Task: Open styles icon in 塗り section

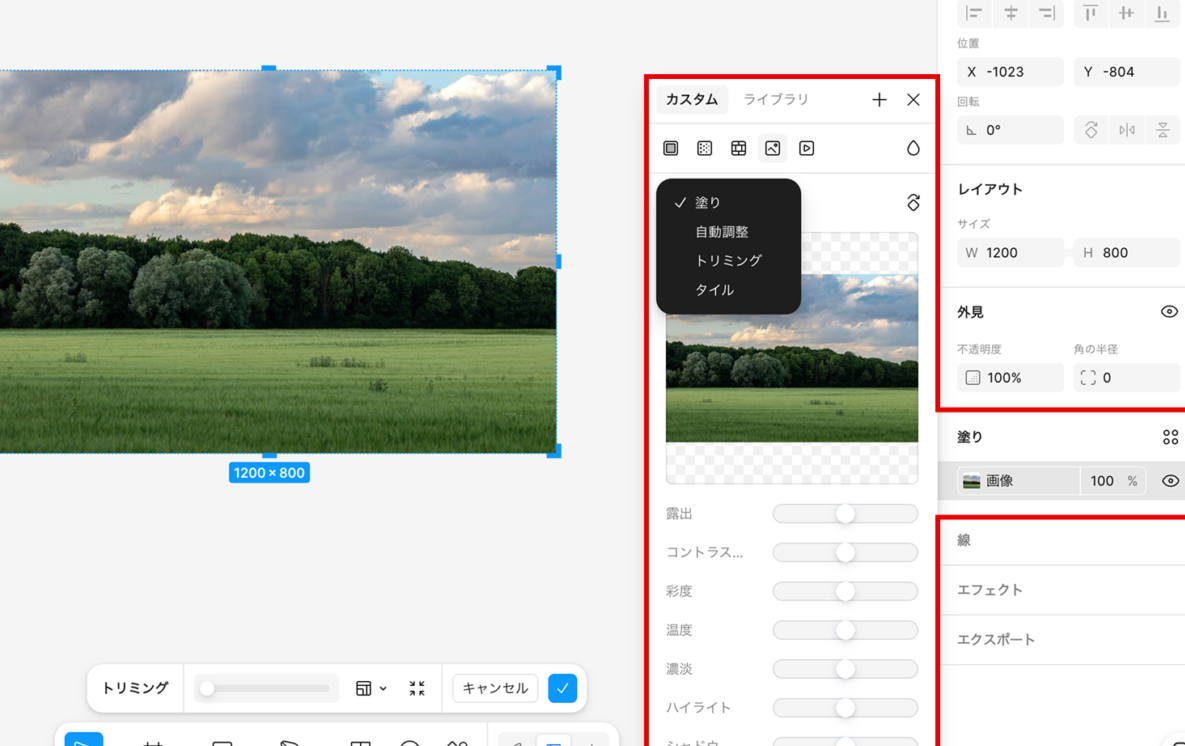Action: click(1170, 437)
